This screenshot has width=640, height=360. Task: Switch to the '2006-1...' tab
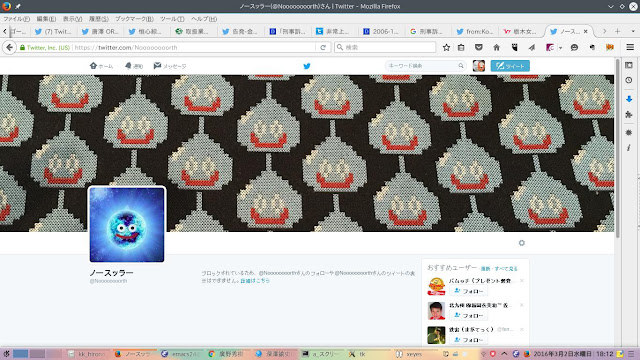[x=381, y=31]
